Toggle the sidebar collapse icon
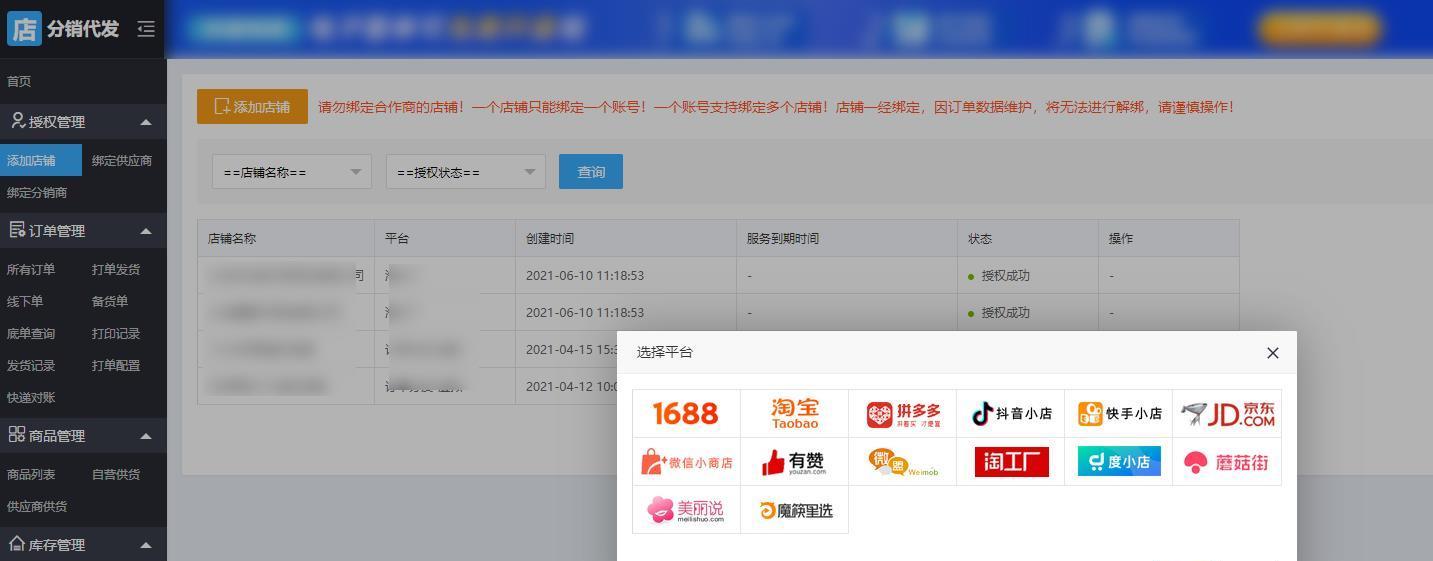1433x561 pixels. coord(146,29)
